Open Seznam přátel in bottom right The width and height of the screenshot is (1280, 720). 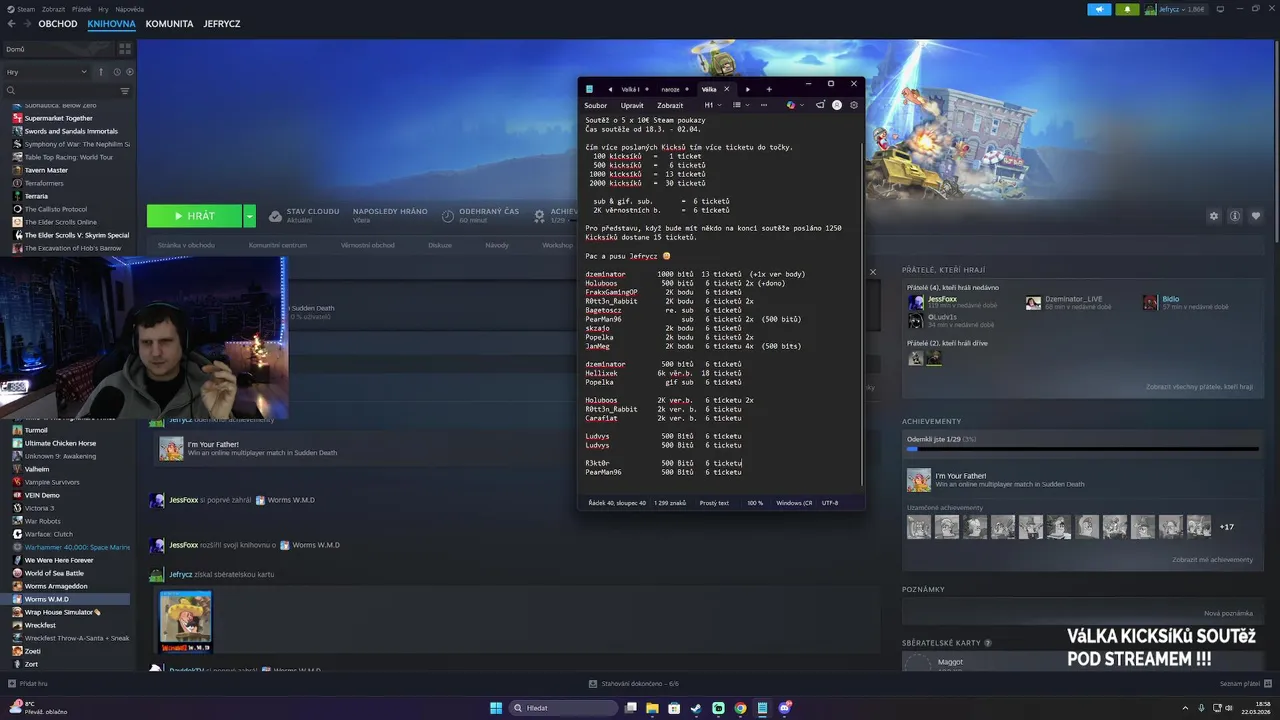tap(1246, 683)
